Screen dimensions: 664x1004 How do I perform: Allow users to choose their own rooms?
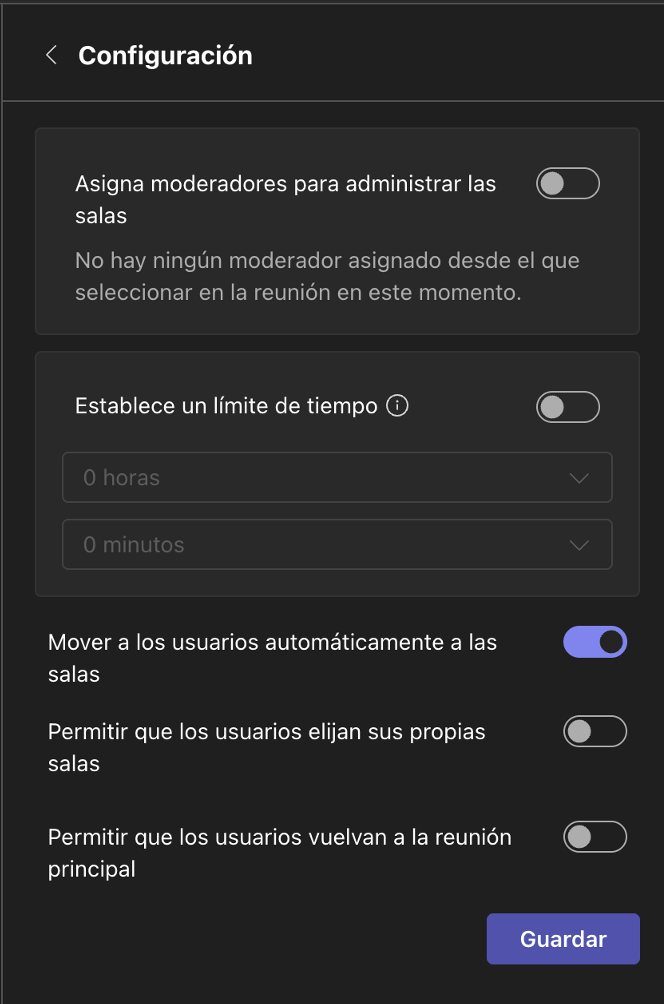pyautogui.click(x=595, y=732)
